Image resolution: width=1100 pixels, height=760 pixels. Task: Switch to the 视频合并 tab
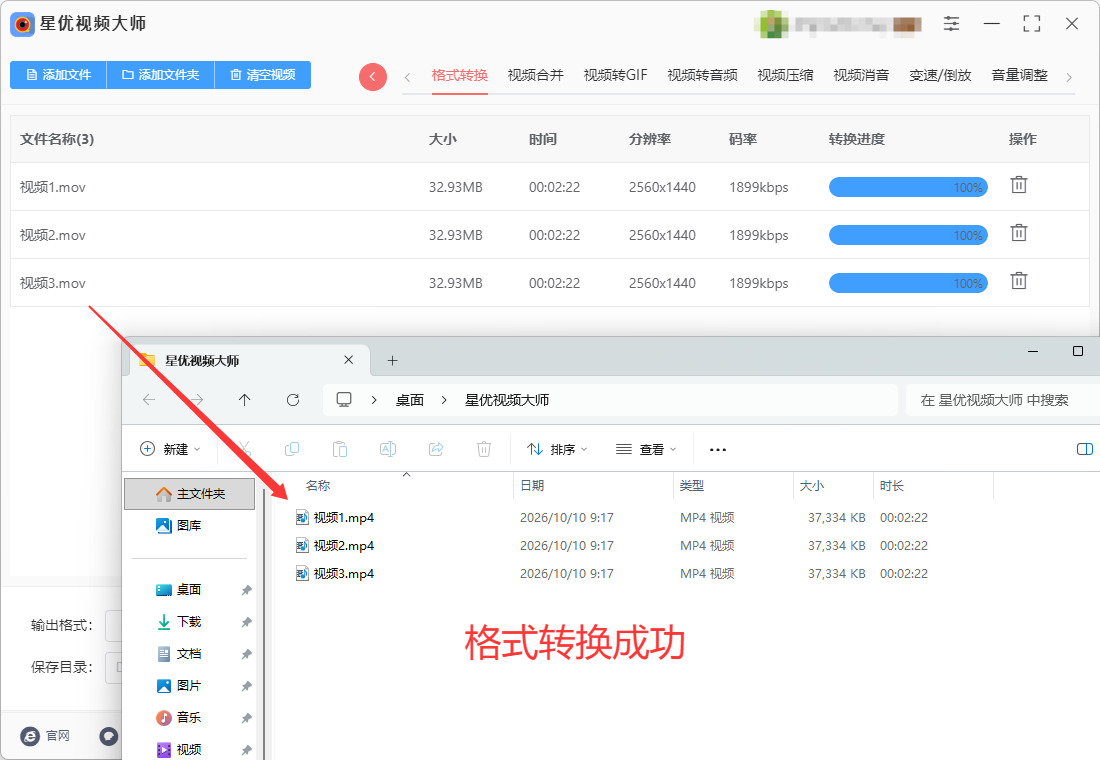(535, 75)
